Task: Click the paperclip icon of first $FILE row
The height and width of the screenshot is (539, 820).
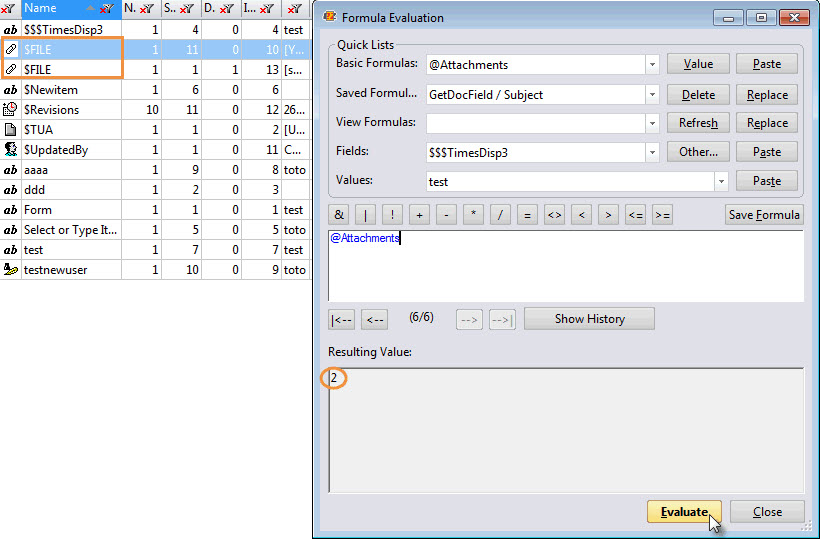Action: pos(11,50)
